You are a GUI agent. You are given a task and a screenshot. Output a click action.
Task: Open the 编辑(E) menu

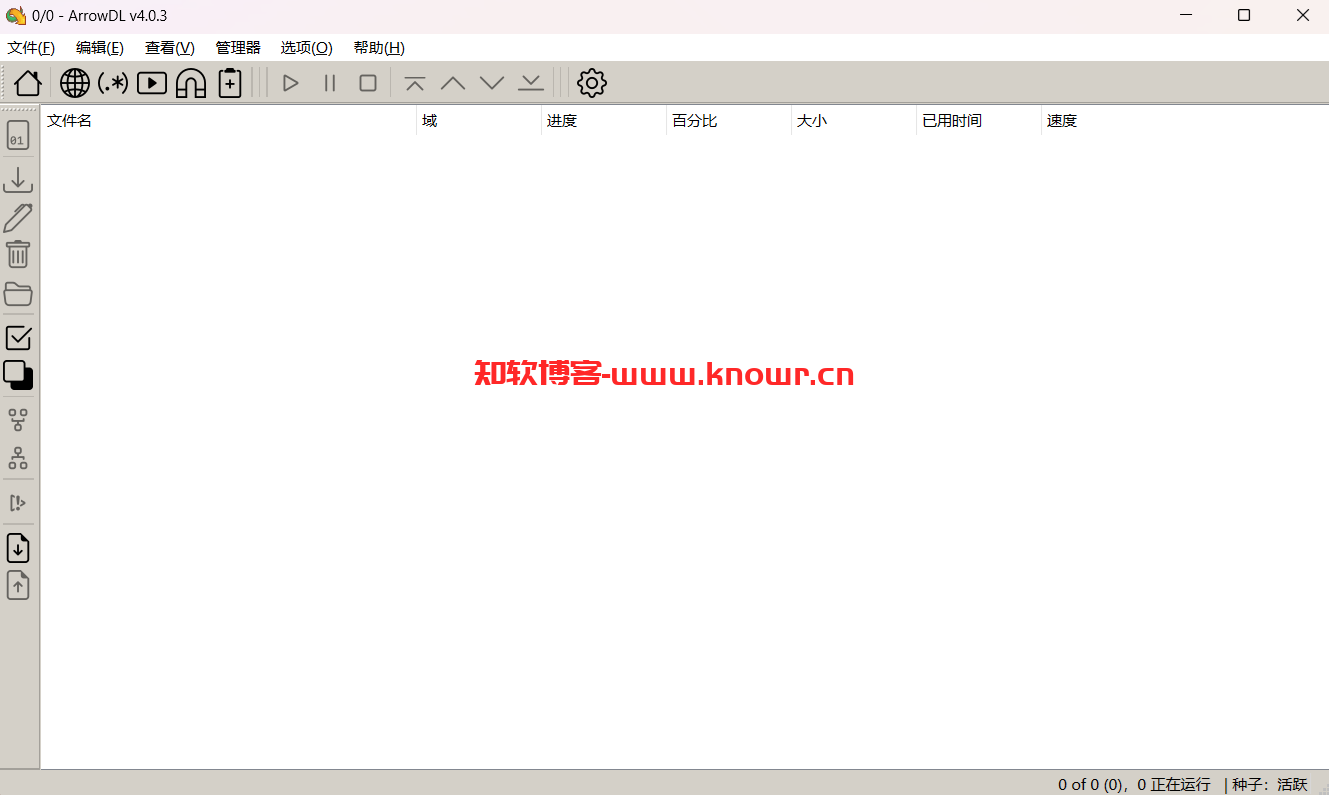coord(100,48)
